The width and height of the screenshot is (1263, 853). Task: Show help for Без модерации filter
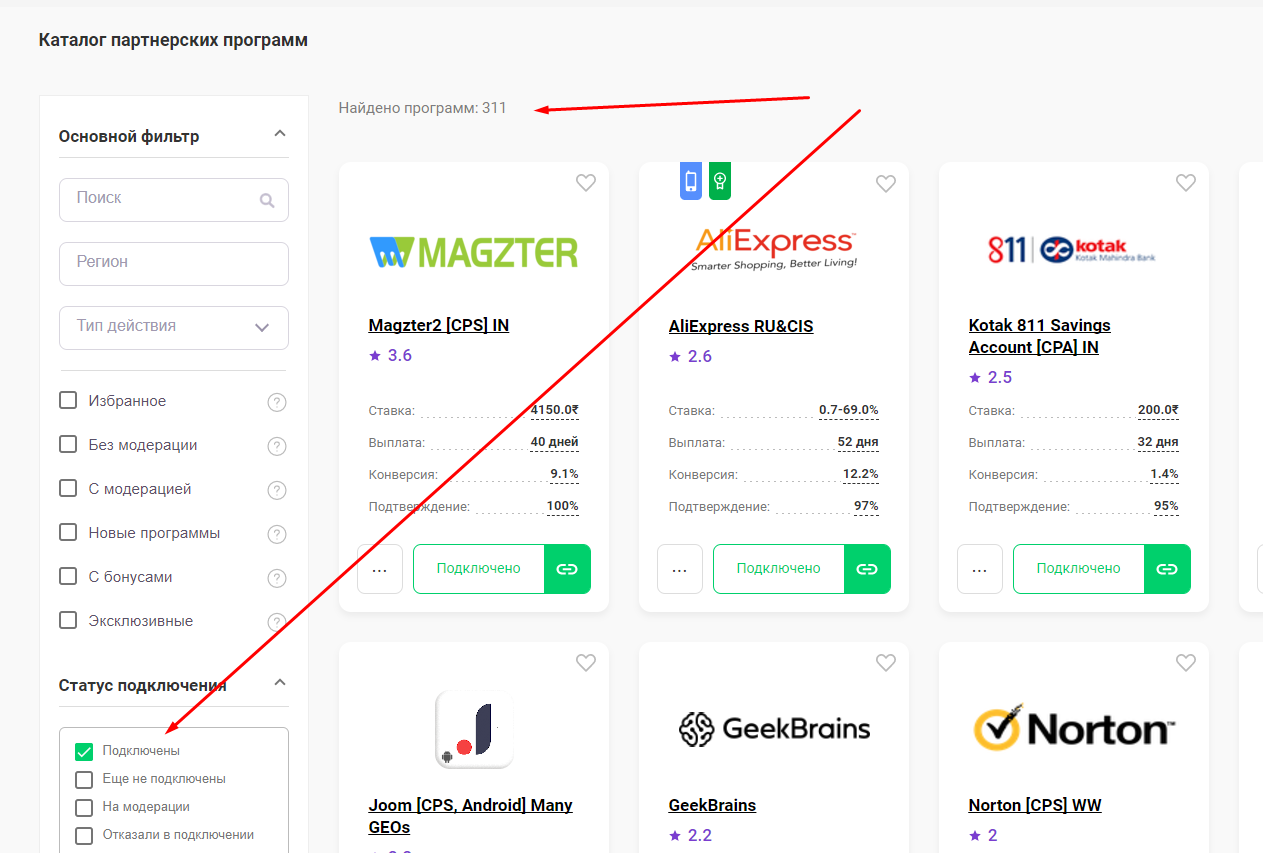277,446
